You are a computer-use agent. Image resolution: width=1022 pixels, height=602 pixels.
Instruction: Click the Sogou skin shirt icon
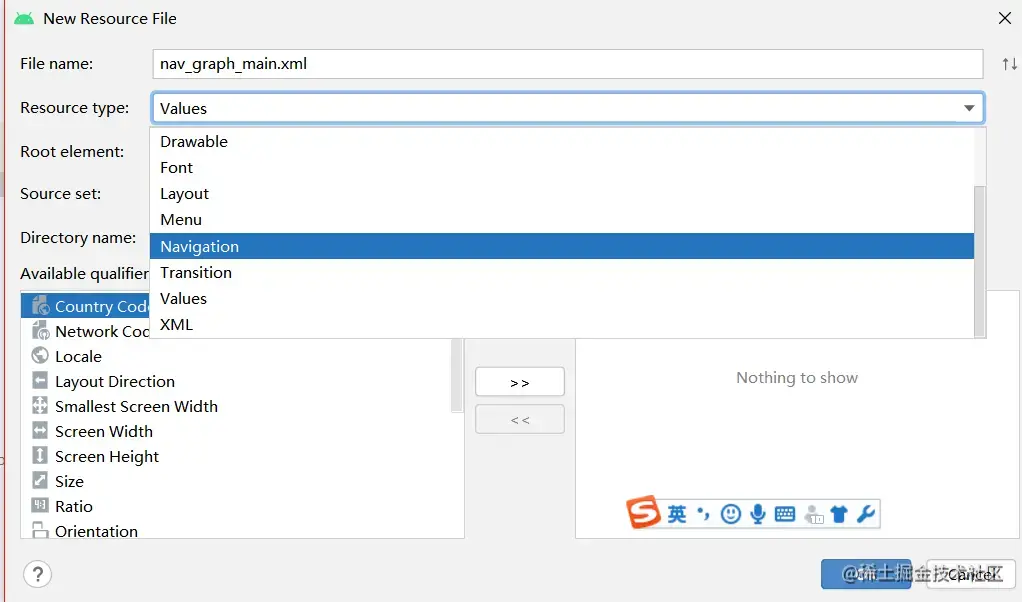[x=839, y=514]
